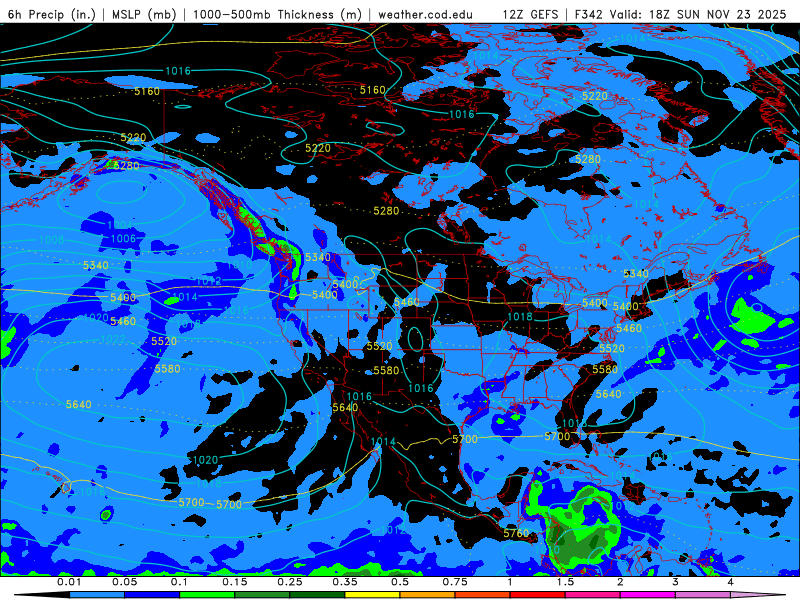Click the '0.75' legend value
The image size is (800, 600).
[455, 582]
